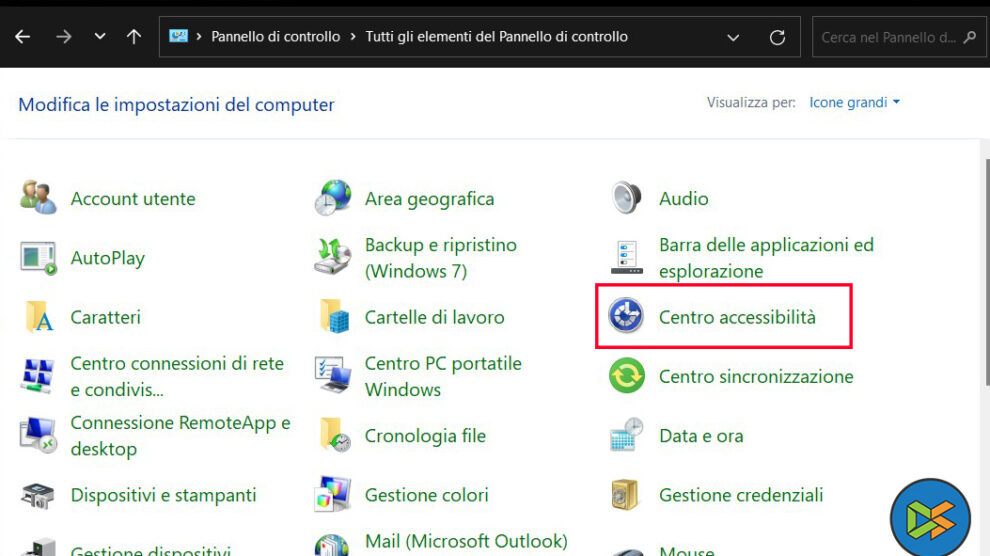Screen dimensions: 990x556
Task: Open Centro PC portatile Windows icon
Action: coord(333,375)
